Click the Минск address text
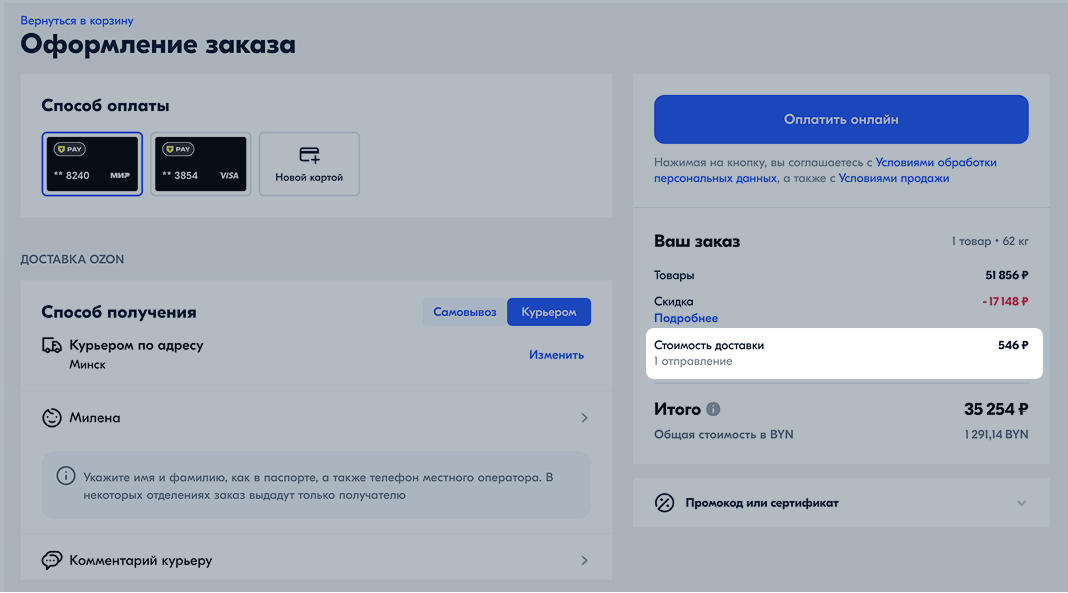Viewport: 1068px width, 593px height. (x=87, y=364)
